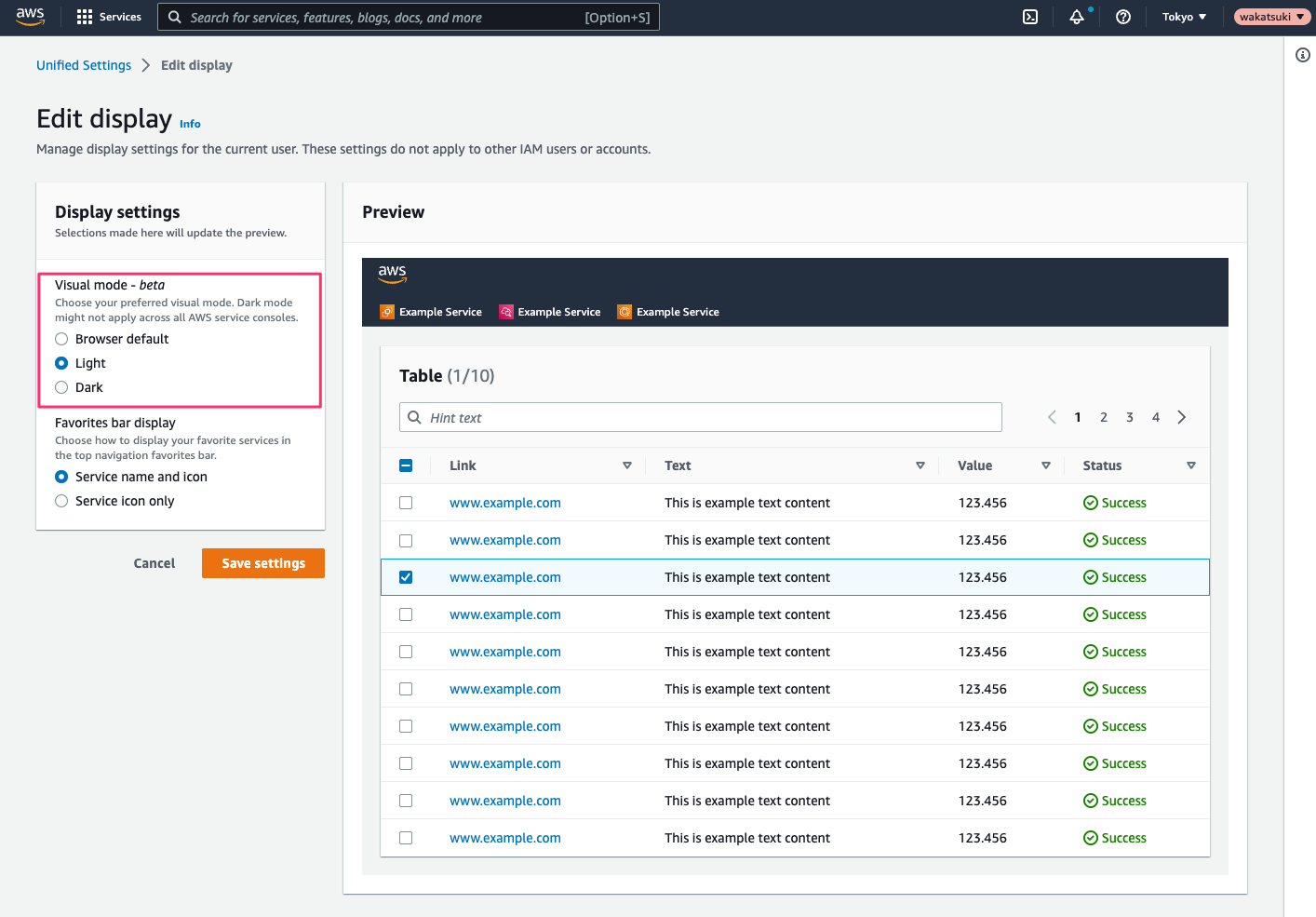Click the Cancel button
The width and height of the screenshot is (1316, 917).
pos(154,563)
